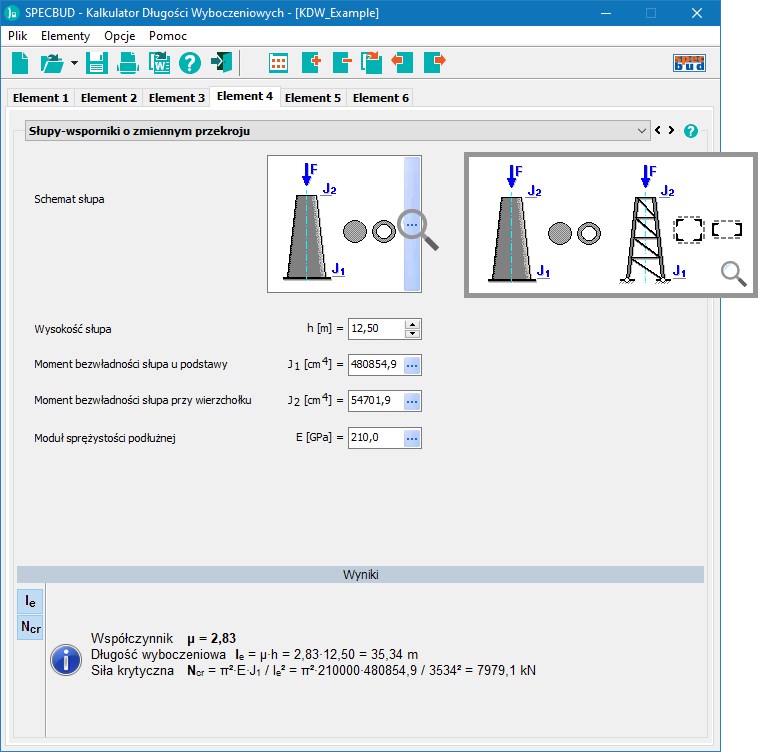Increase column height h with up arrow
Screen dimensions: 758x752
click(413, 324)
